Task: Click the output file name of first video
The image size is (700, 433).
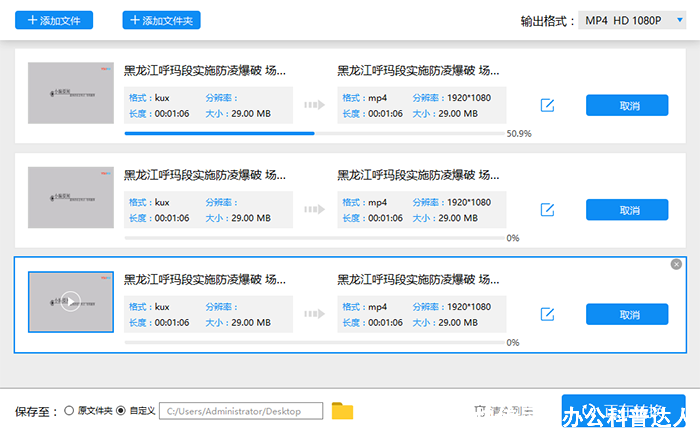Action: [x=418, y=71]
